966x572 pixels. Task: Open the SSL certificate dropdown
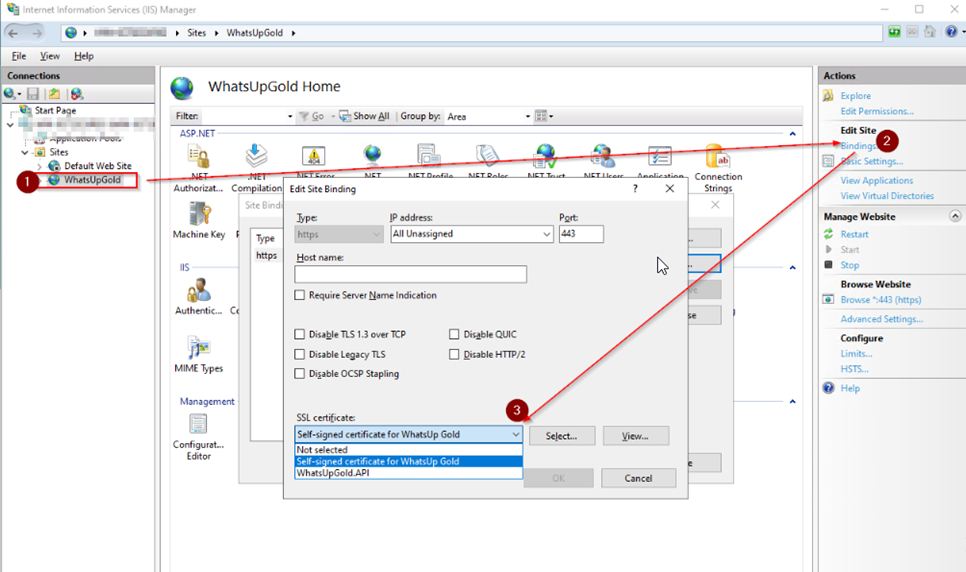[x=408, y=435]
